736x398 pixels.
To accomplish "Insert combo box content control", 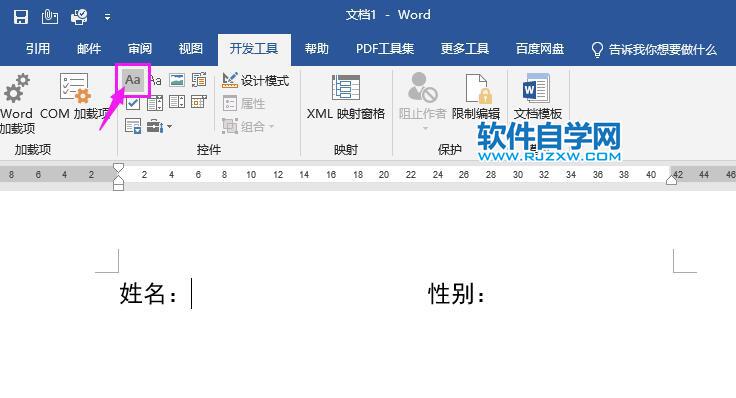I will click(155, 103).
